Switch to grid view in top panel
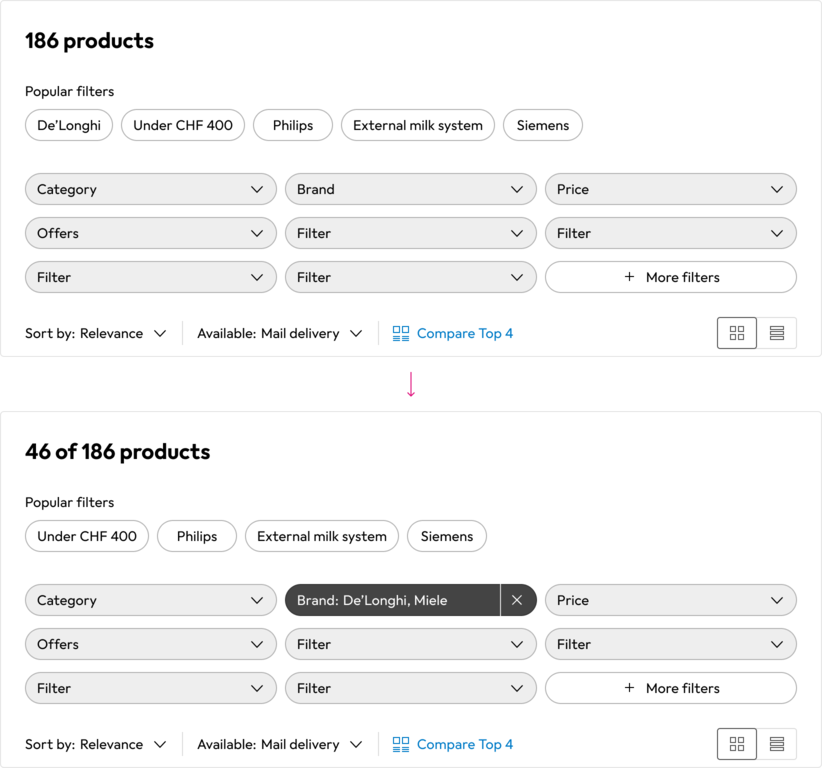Screen dimensions: 822x768 pyautogui.click(x=737, y=333)
